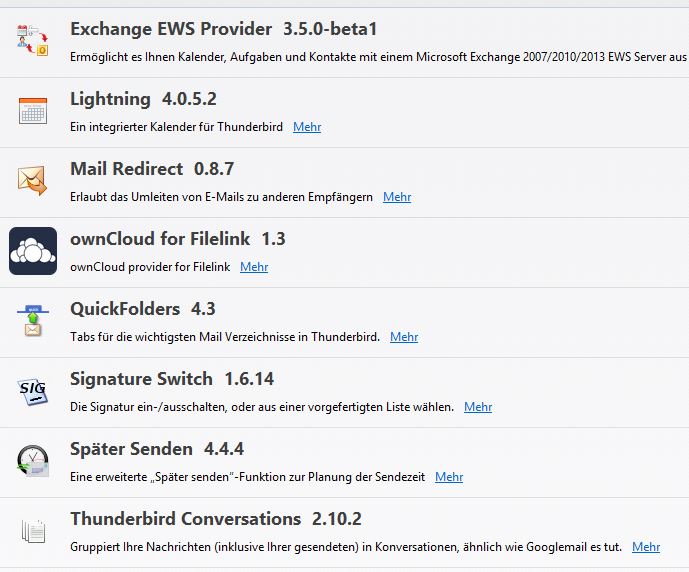Click the Lightning calendar icon
689x572 pixels.
click(x=33, y=111)
